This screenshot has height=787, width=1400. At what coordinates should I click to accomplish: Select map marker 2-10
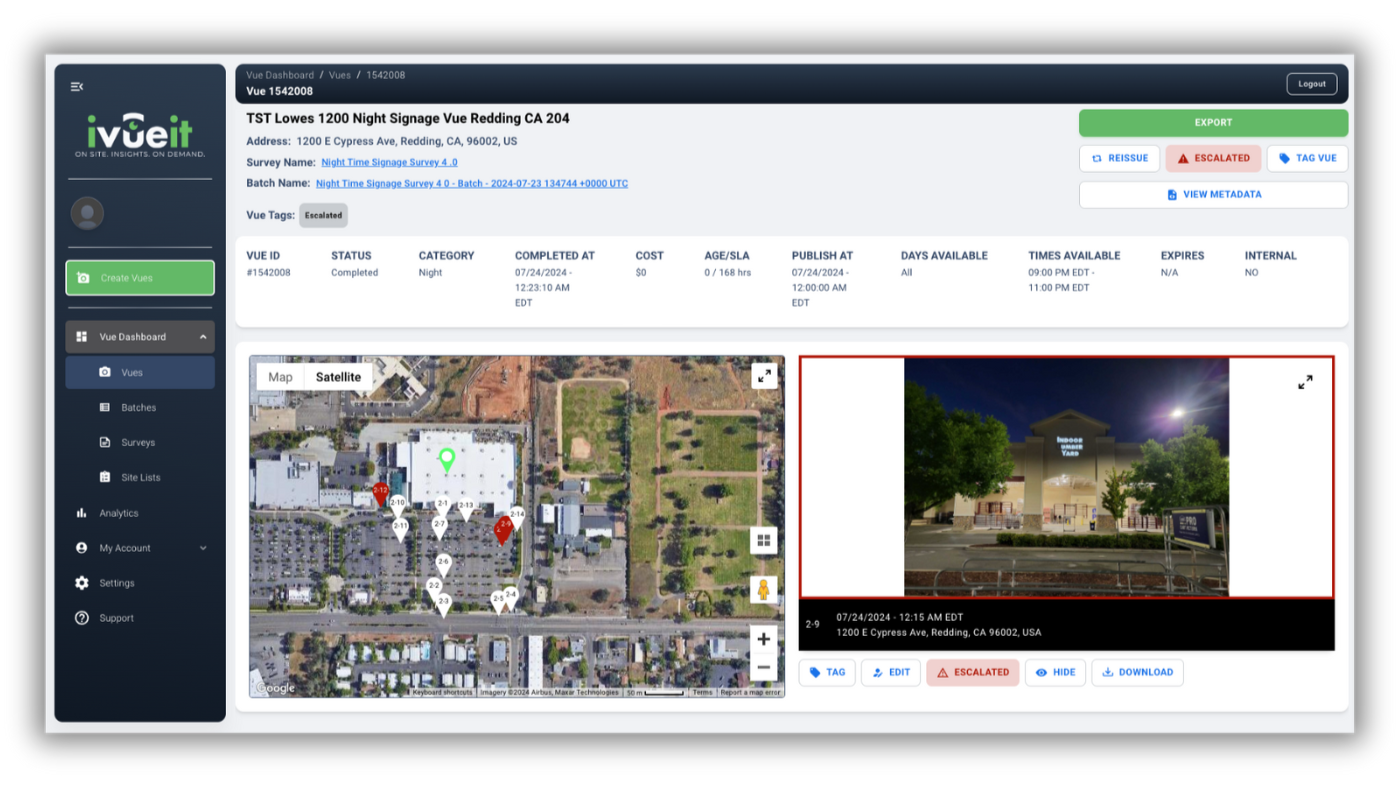(397, 506)
